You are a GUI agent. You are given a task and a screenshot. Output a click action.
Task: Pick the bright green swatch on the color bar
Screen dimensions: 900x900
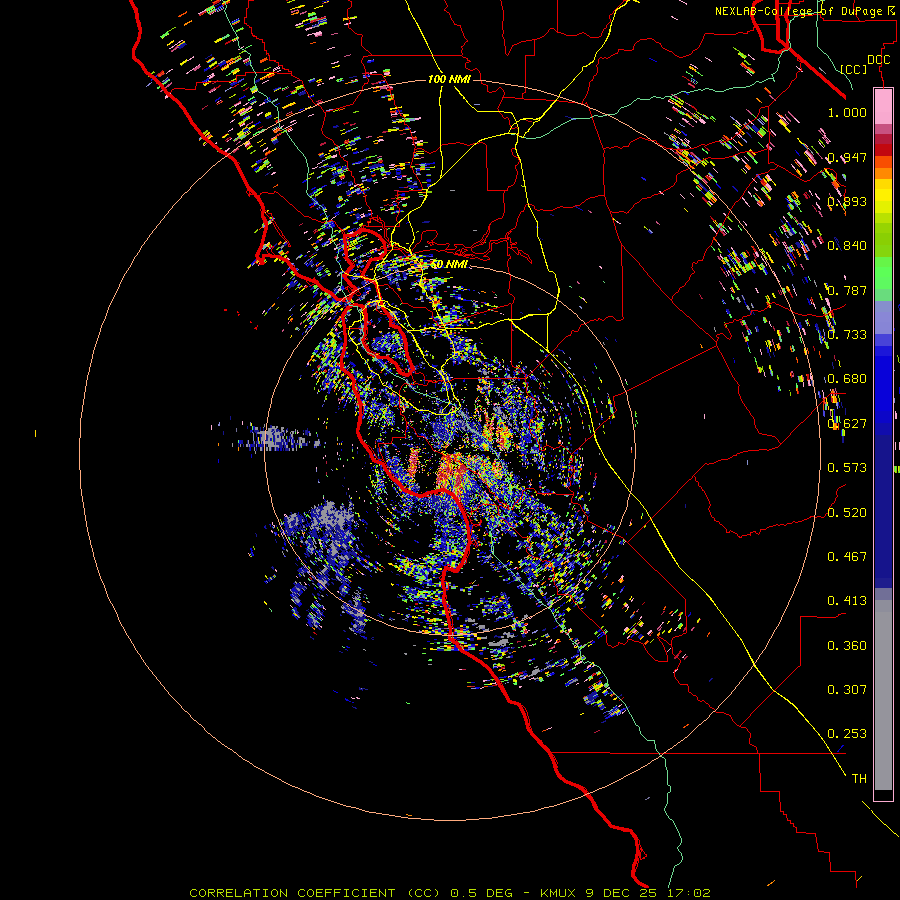click(883, 273)
